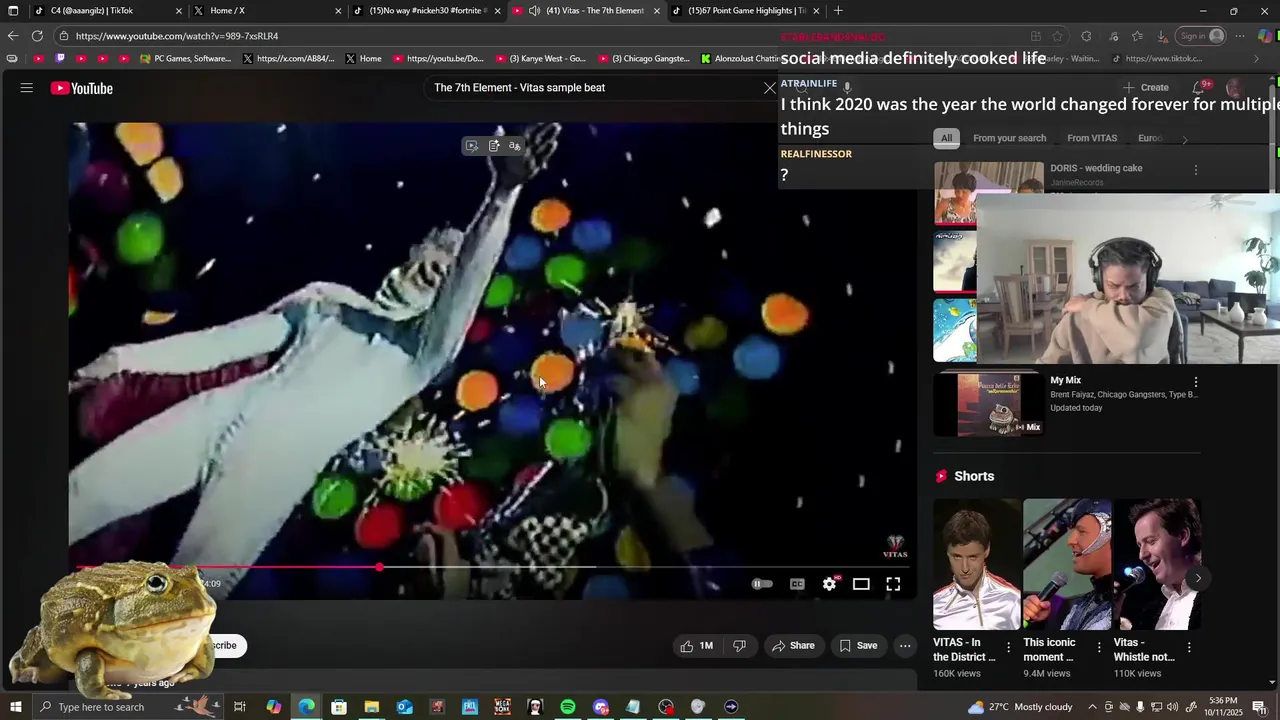Viewport: 1280px width, 720px height.
Task: Open the Vitas - Whistle not short
Action: (1157, 565)
